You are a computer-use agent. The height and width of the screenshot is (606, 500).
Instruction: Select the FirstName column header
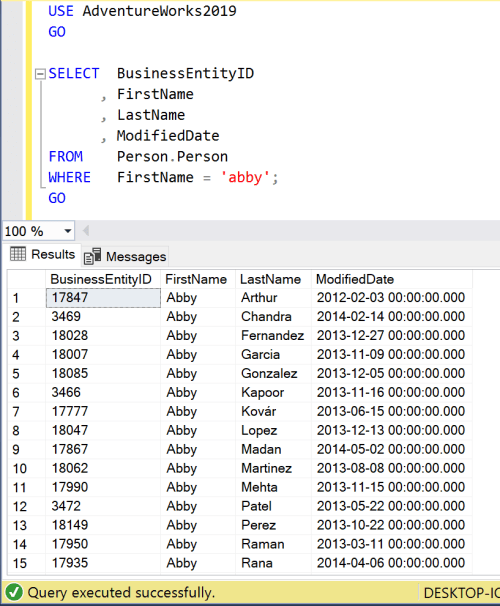pos(197,279)
